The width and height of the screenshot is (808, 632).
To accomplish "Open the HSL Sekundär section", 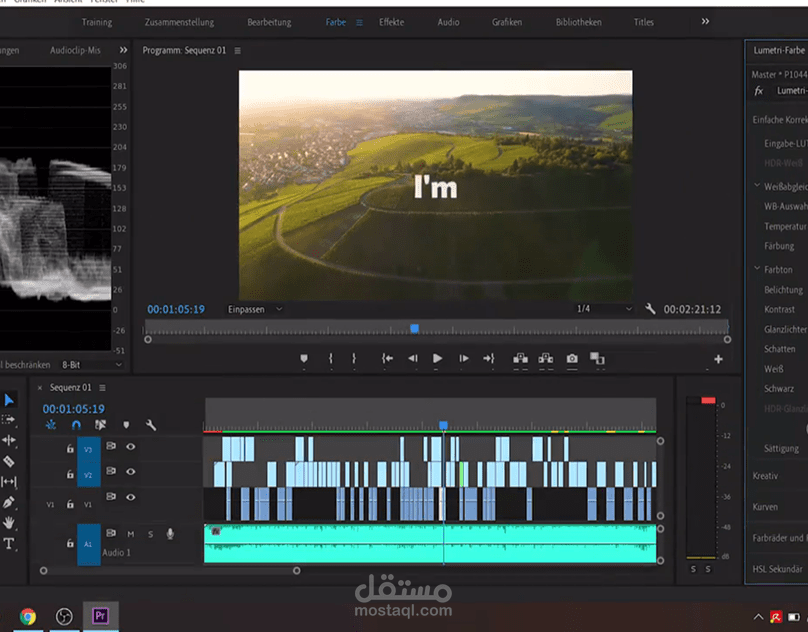I will click(x=778, y=569).
